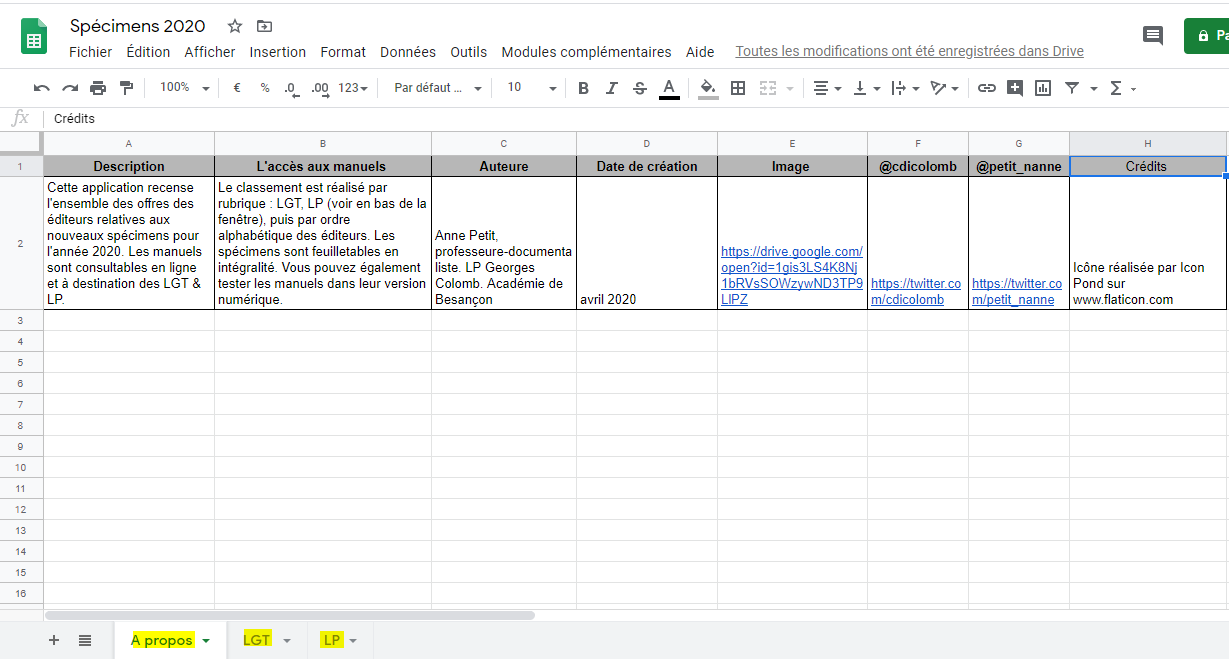
Task: Open the Afficher menu
Action: (x=210, y=52)
